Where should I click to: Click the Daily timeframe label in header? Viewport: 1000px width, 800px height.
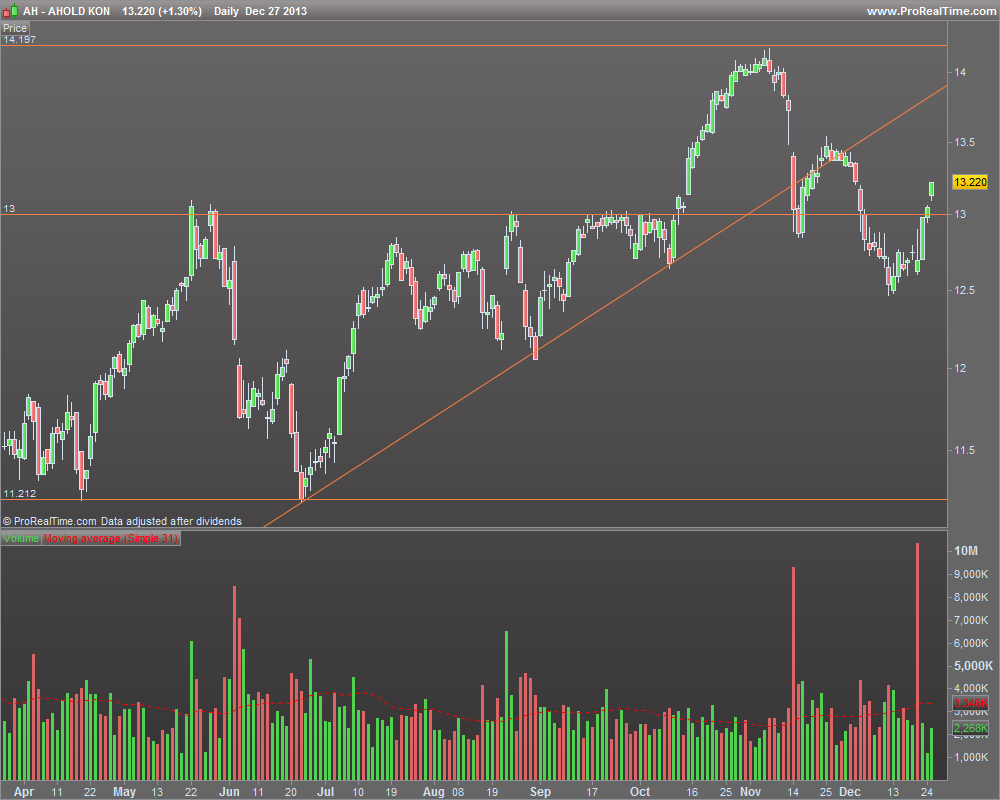click(x=226, y=11)
